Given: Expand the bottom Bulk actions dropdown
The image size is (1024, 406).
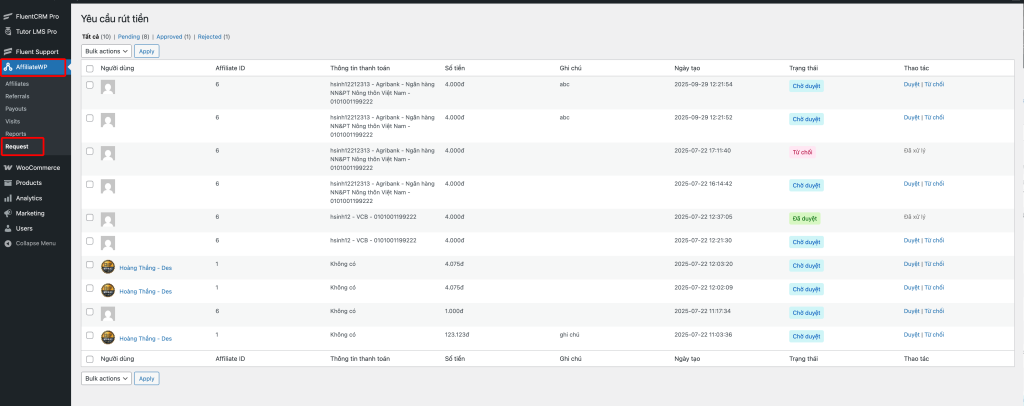Looking at the screenshot, I should (x=106, y=378).
